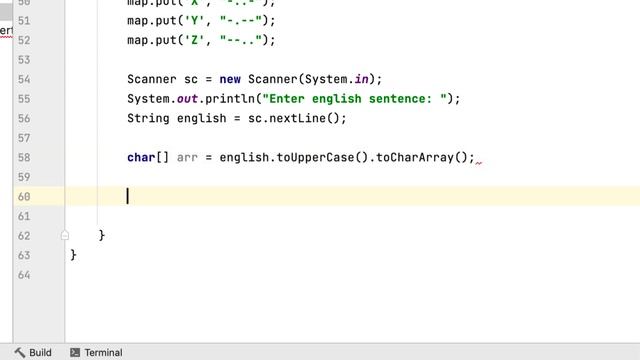Click 'toCharArray()' on line 58

click(x=421, y=158)
